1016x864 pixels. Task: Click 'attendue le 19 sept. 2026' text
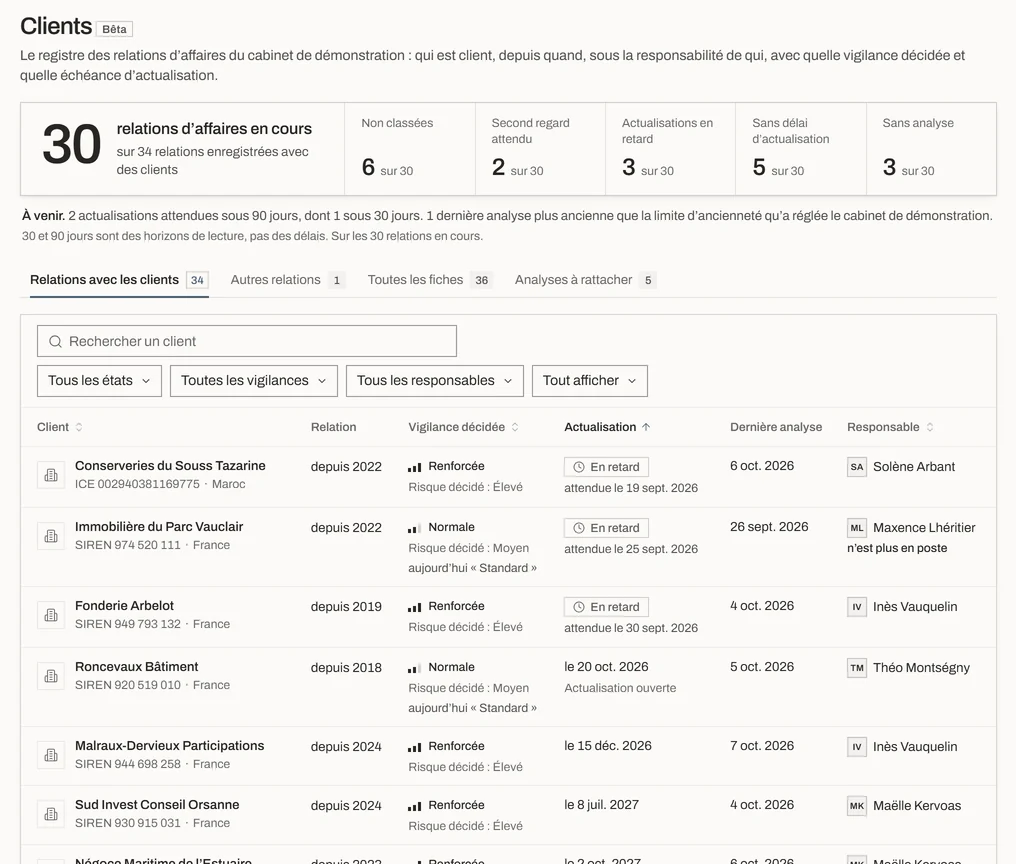pyautogui.click(x=631, y=487)
